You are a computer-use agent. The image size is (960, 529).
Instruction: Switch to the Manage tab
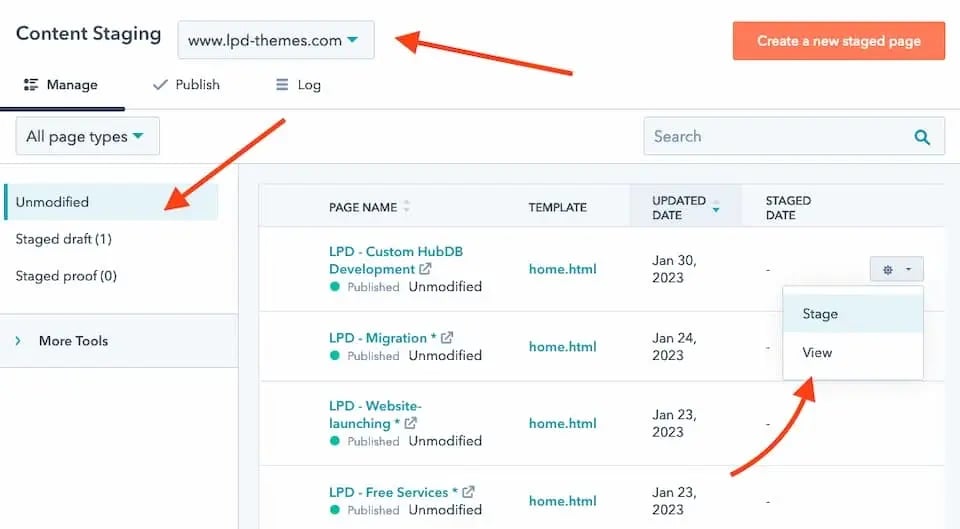[x=61, y=85]
